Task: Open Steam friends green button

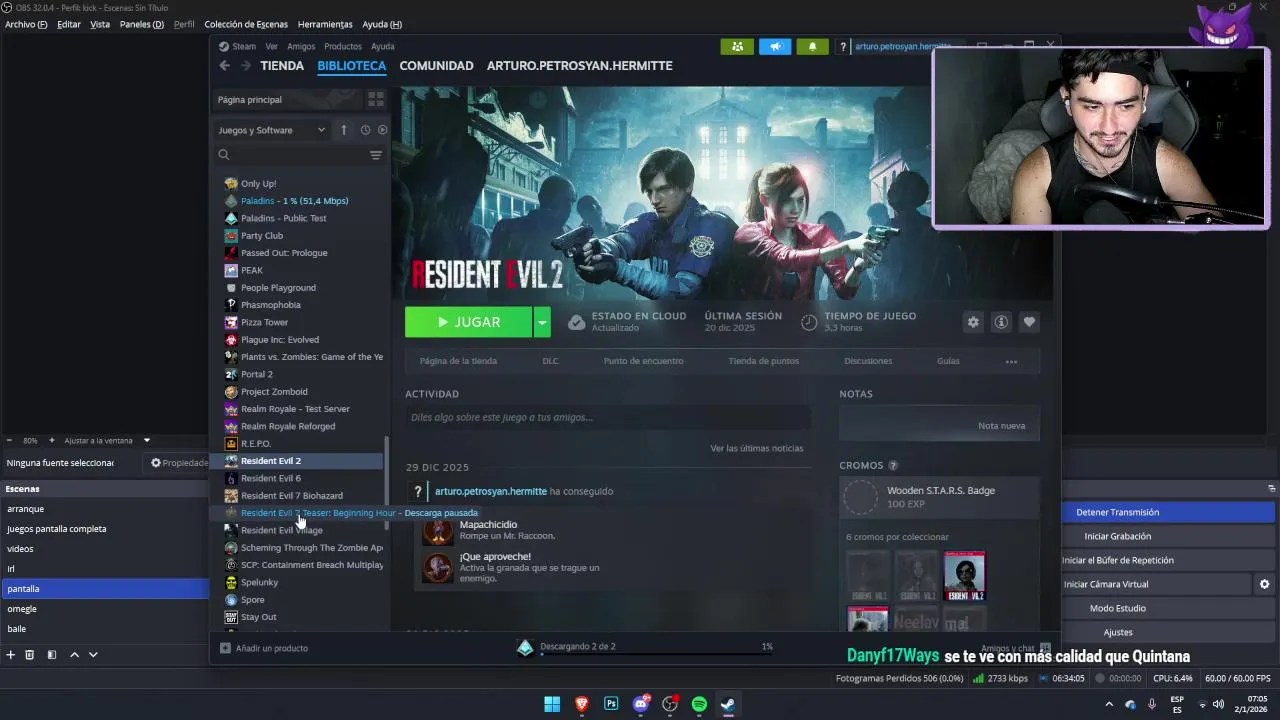Action: pos(737,46)
